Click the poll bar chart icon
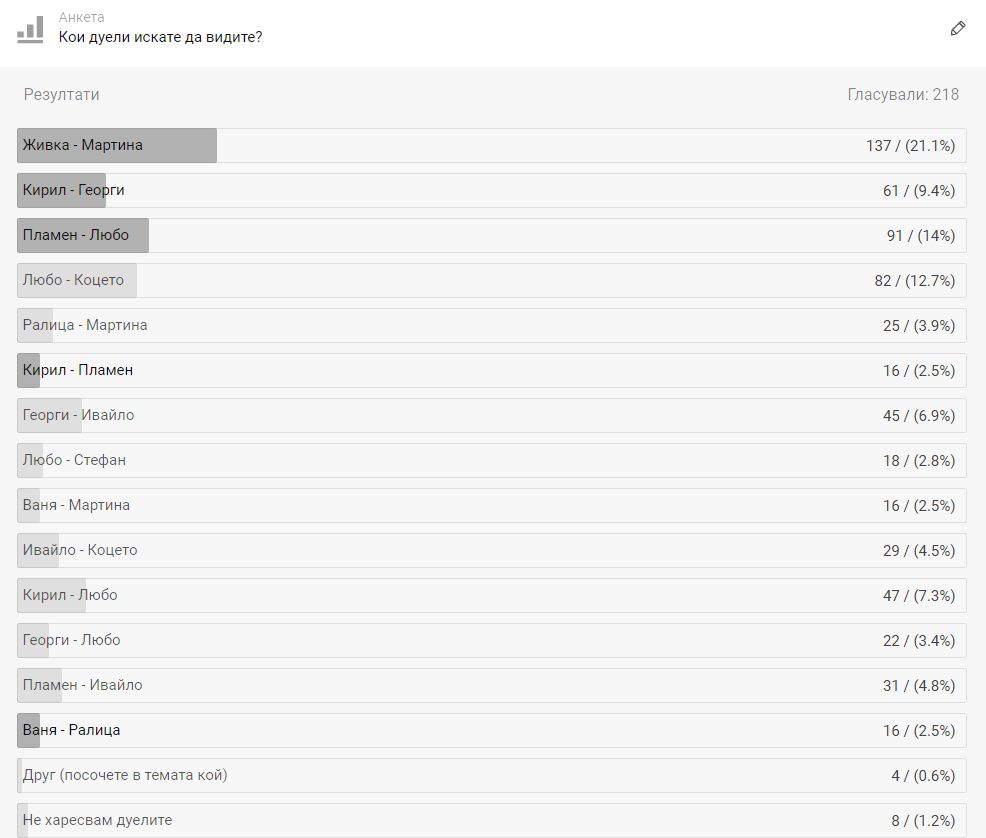 pos(30,30)
